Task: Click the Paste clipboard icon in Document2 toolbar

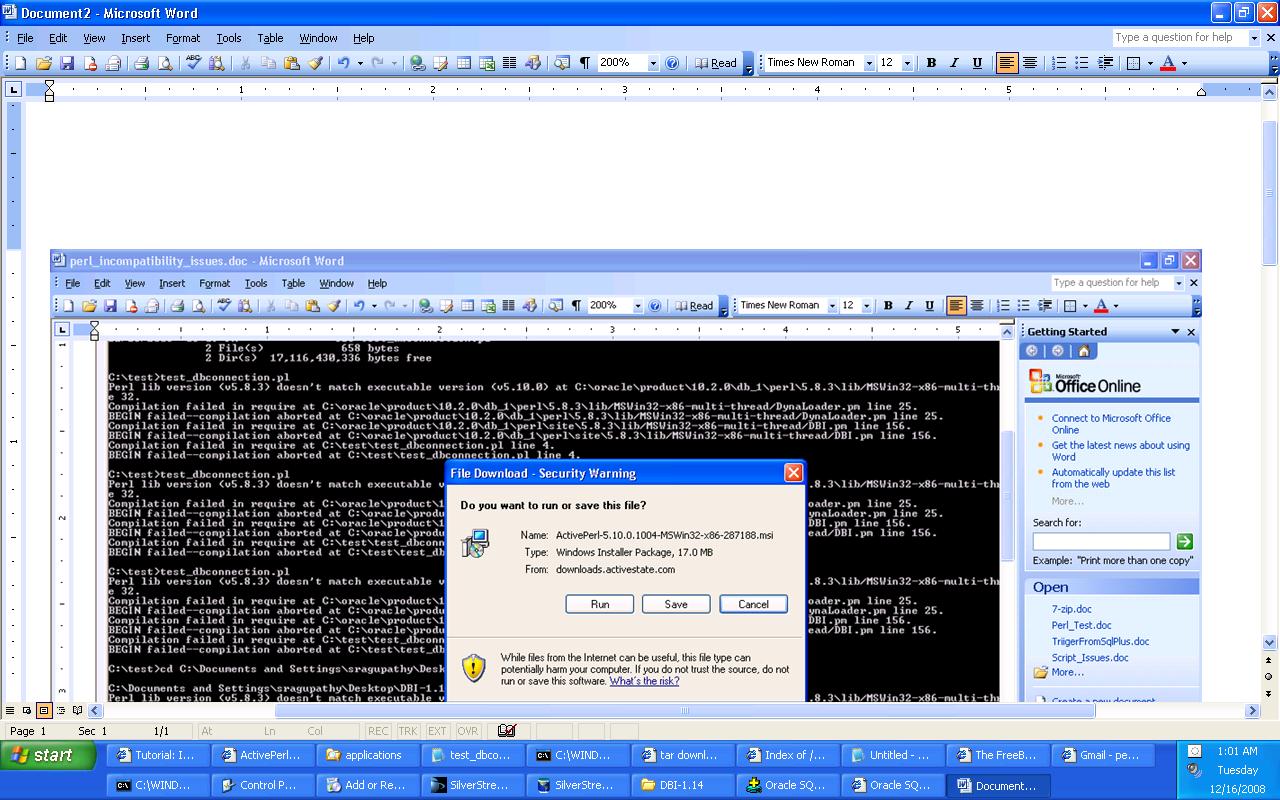Action: pyautogui.click(x=292, y=63)
